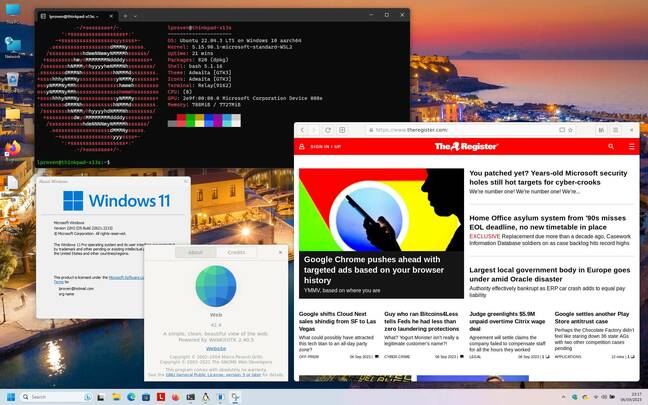Open a new tab in the Web browser

342,130
